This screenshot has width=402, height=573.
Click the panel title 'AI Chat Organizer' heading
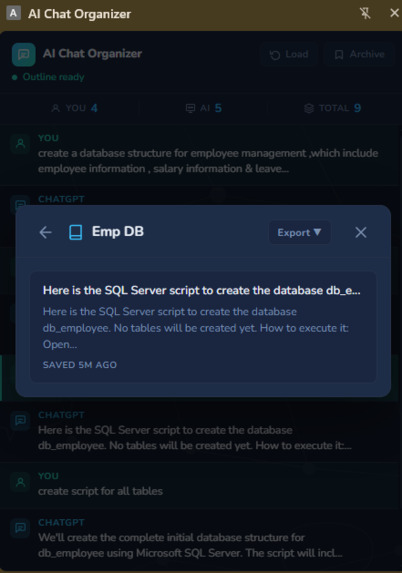point(92,54)
